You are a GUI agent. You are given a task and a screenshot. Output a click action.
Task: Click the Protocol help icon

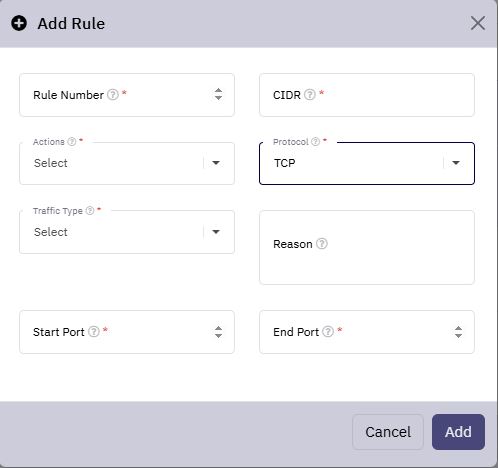[x=315, y=142]
